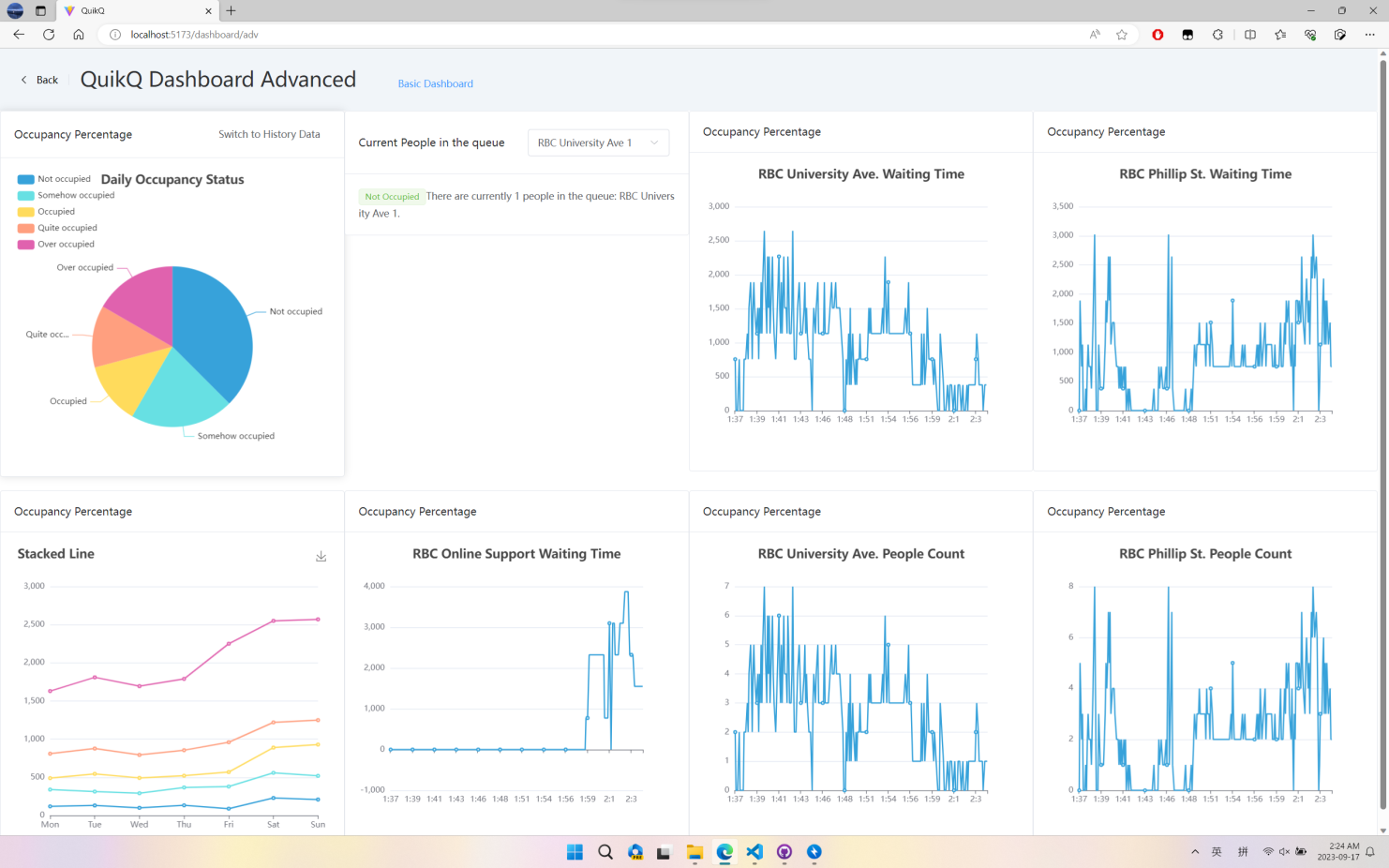Click the Current People in the queue label
Image resolution: width=1389 pixels, height=868 pixels.
click(431, 142)
